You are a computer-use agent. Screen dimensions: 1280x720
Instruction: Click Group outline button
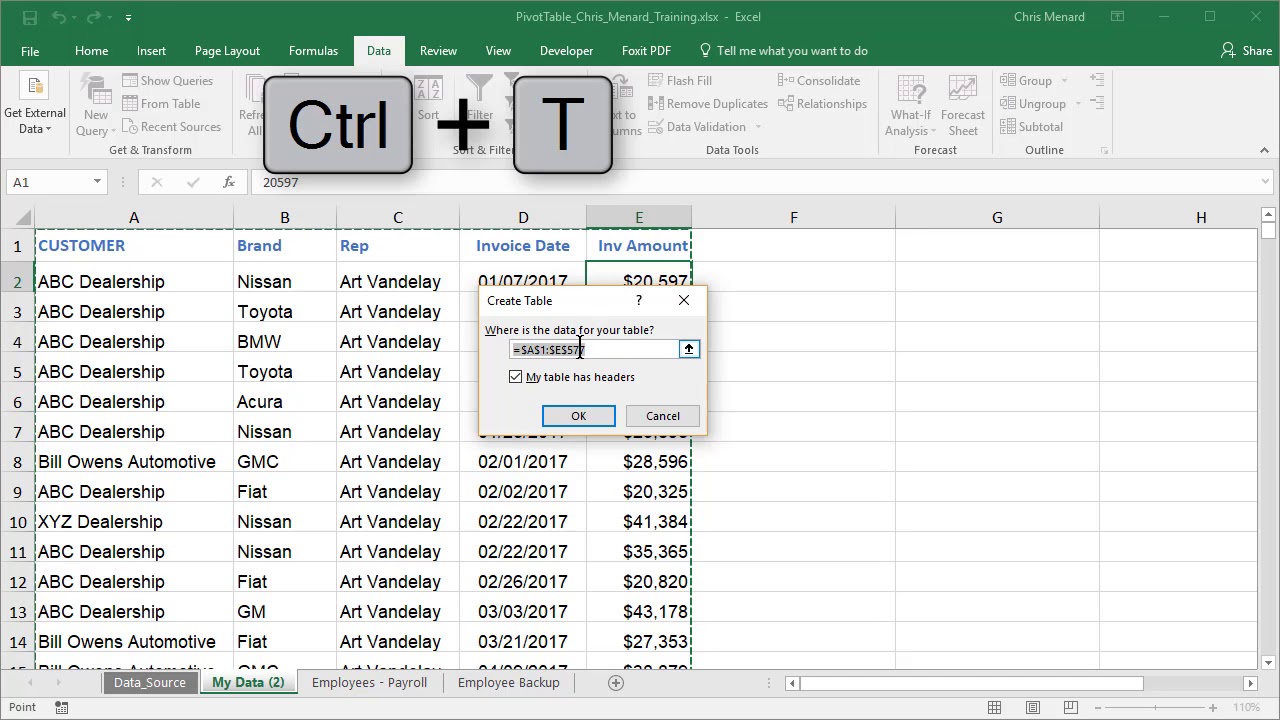click(x=1025, y=81)
